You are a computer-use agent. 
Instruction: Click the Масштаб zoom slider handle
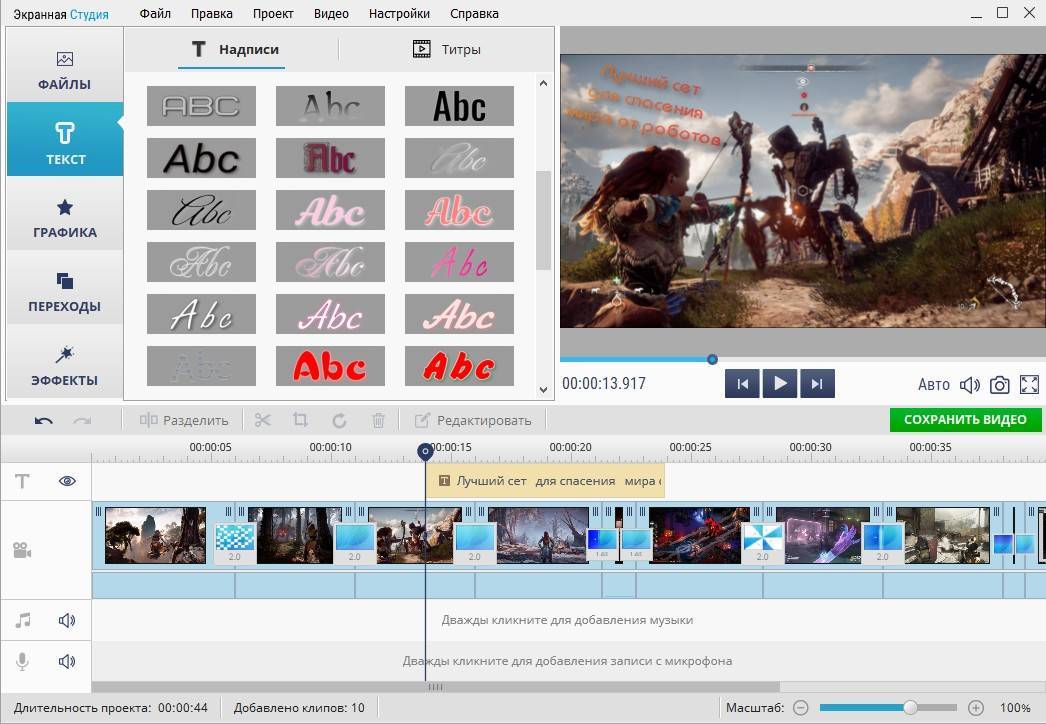(910, 708)
